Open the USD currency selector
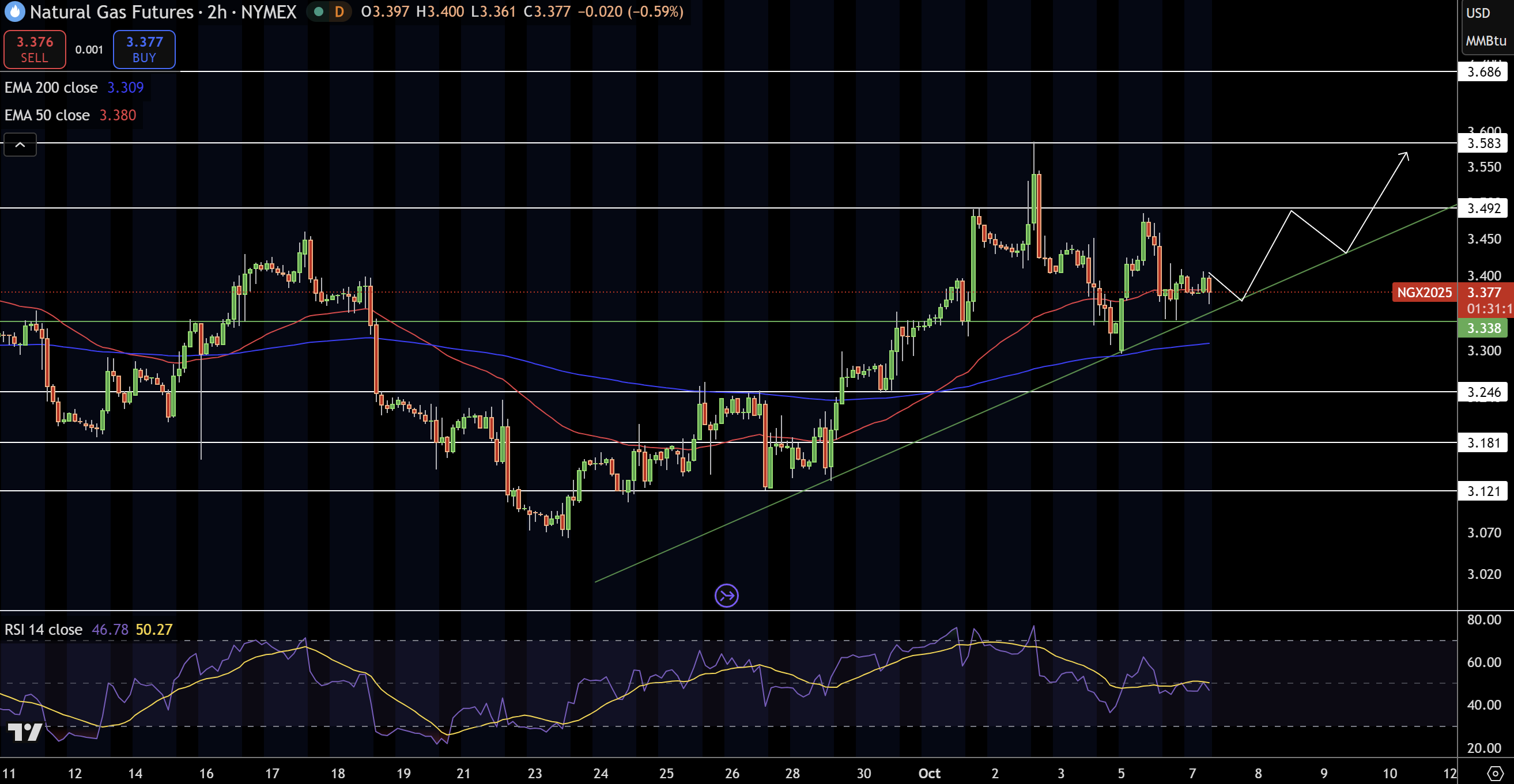1514x784 pixels. [1478, 13]
